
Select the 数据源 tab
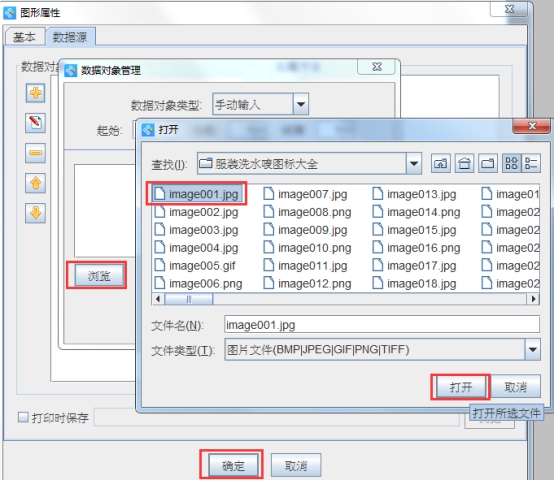[x=70, y=37]
